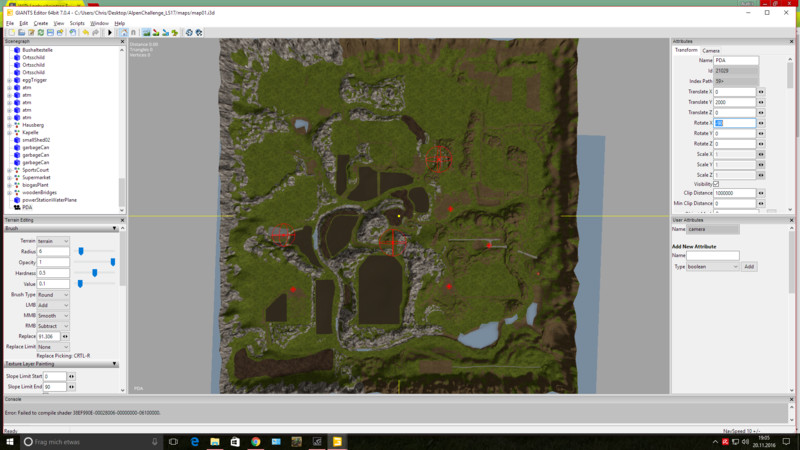
Task: Switch to the Camera tab in Attributes
Action: tap(711, 51)
